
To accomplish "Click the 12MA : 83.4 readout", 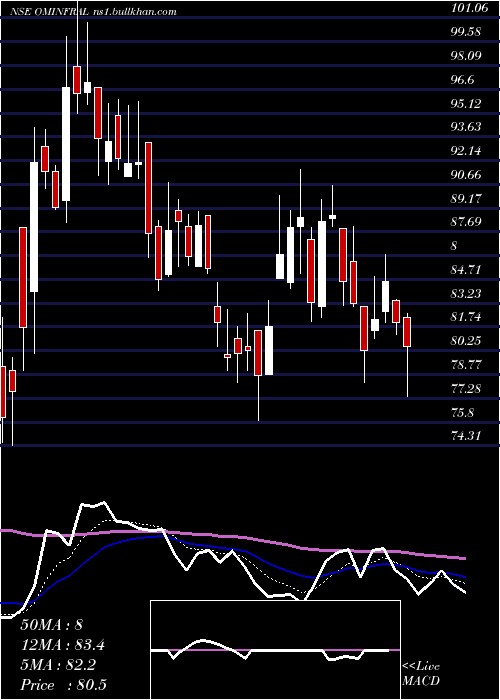I will coord(63,645).
